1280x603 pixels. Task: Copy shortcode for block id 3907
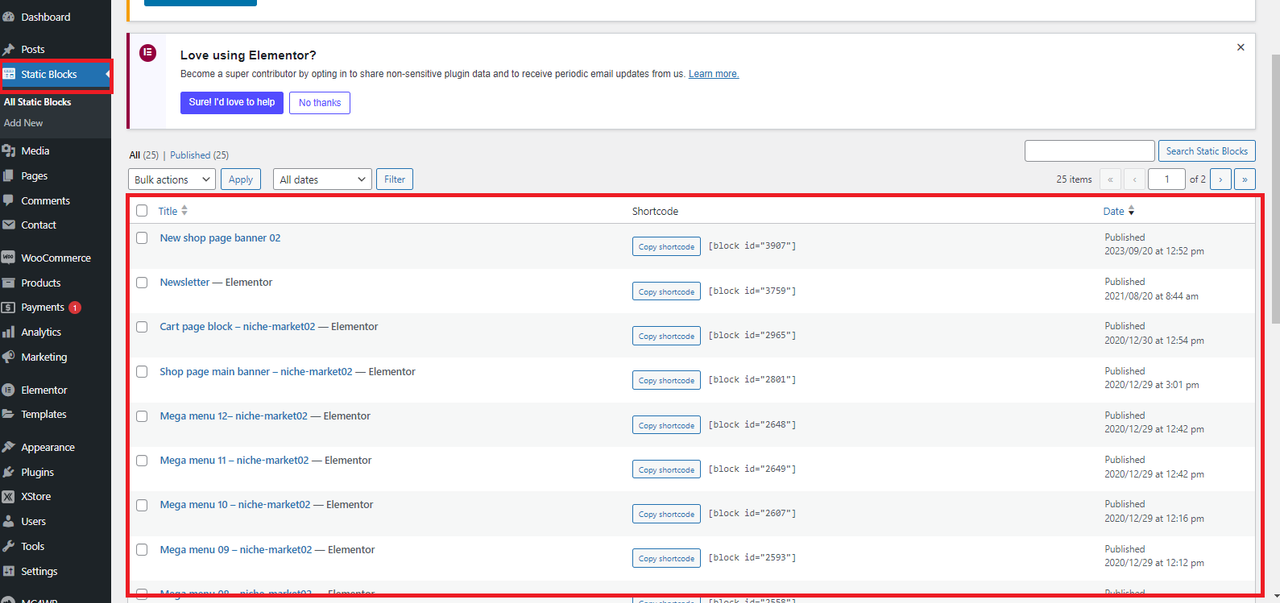click(x=666, y=247)
